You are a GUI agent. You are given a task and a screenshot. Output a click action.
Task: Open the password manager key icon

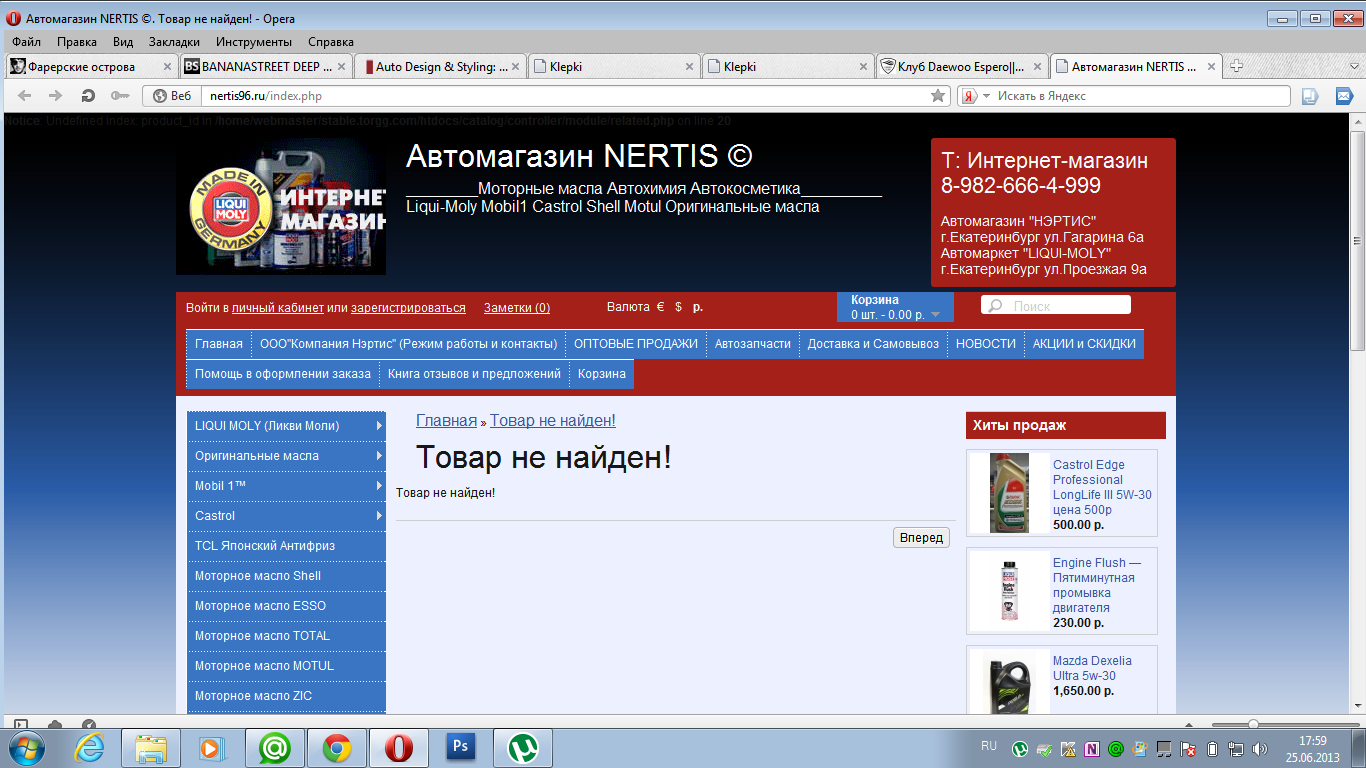[x=120, y=96]
